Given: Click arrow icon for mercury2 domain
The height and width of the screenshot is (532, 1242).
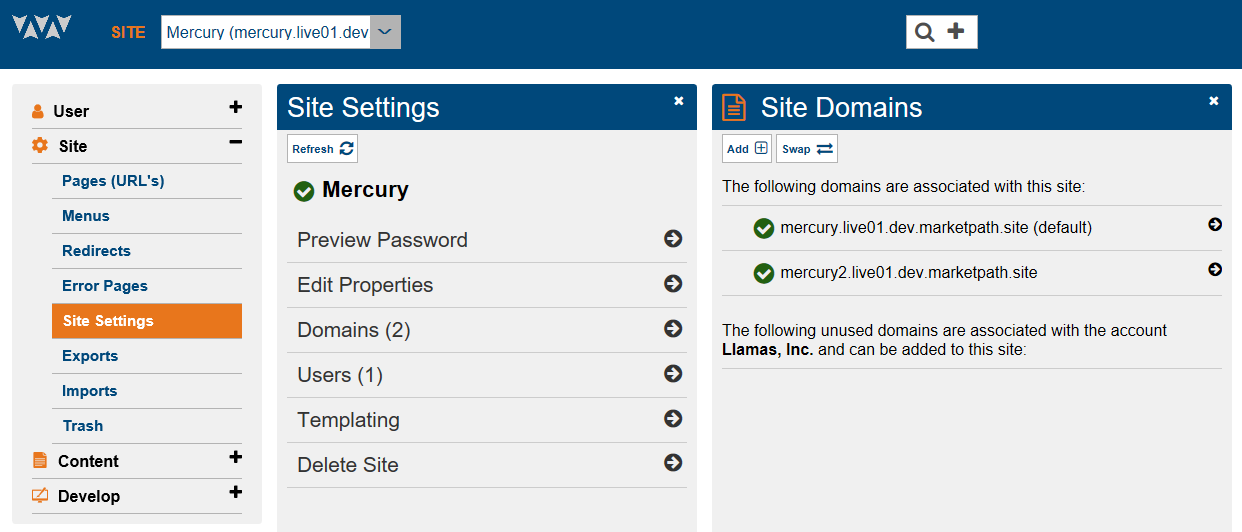Looking at the screenshot, I should point(1215,269).
